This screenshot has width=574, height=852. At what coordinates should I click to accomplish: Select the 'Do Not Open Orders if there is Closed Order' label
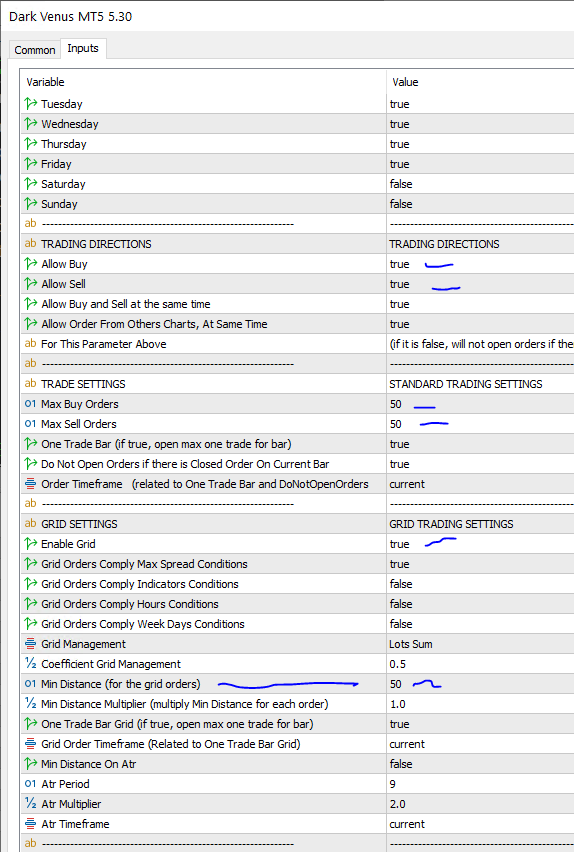point(185,464)
